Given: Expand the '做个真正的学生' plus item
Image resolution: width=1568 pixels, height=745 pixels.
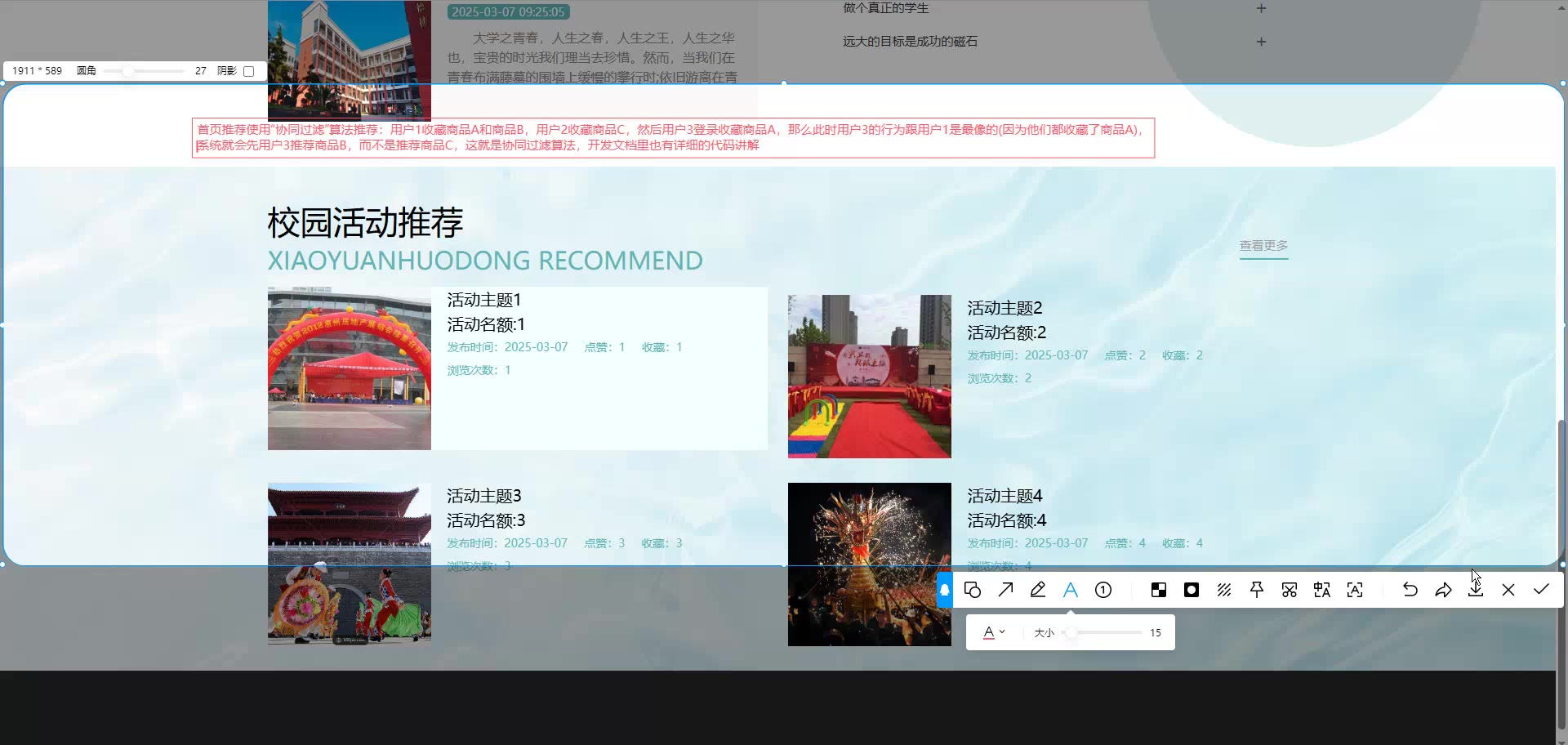Looking at the screenshot, I should point(1261,8).
